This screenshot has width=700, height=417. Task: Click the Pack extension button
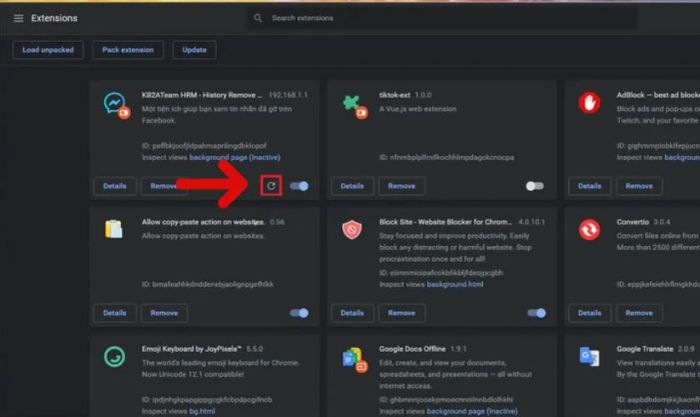128,50
